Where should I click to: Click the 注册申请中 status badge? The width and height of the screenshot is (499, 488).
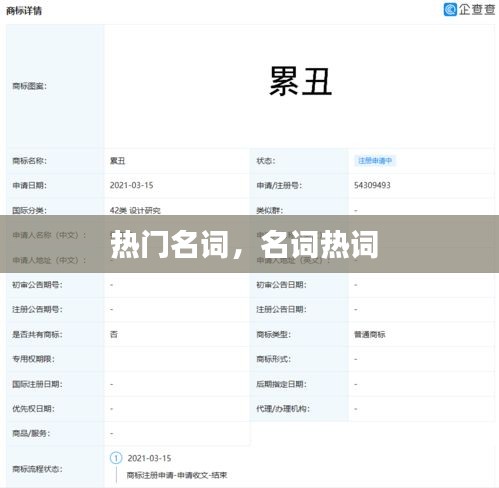pyautogui.click(x=375, y=161)
